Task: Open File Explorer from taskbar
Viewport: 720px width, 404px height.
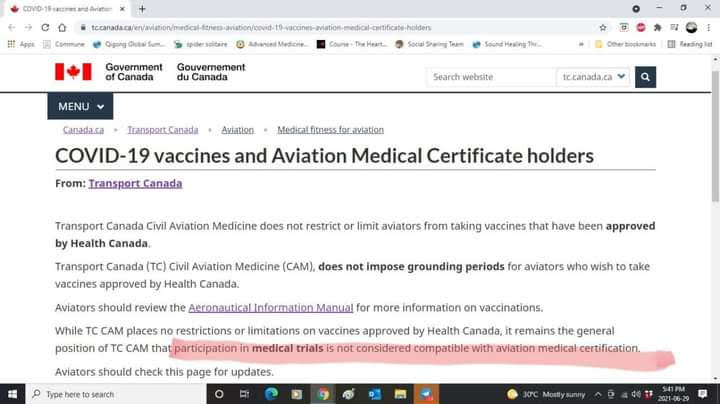Action: pos(400,394)
